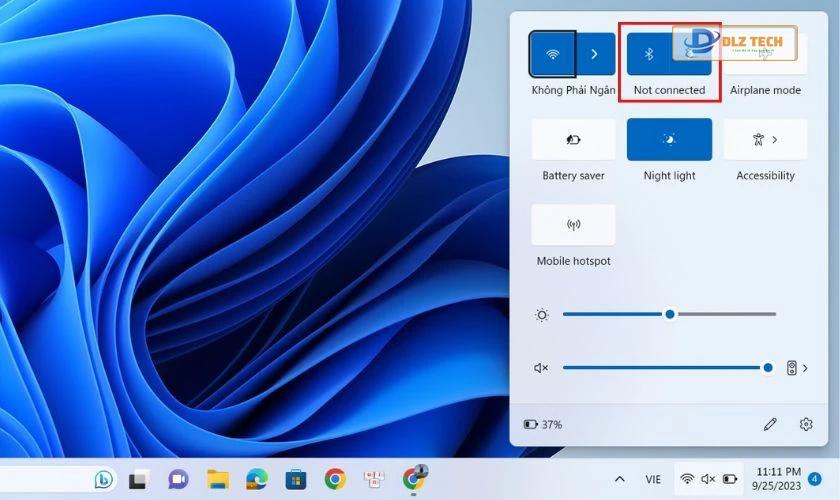
Task: Open Task View from the taskbar
Action: coord(139,479)
